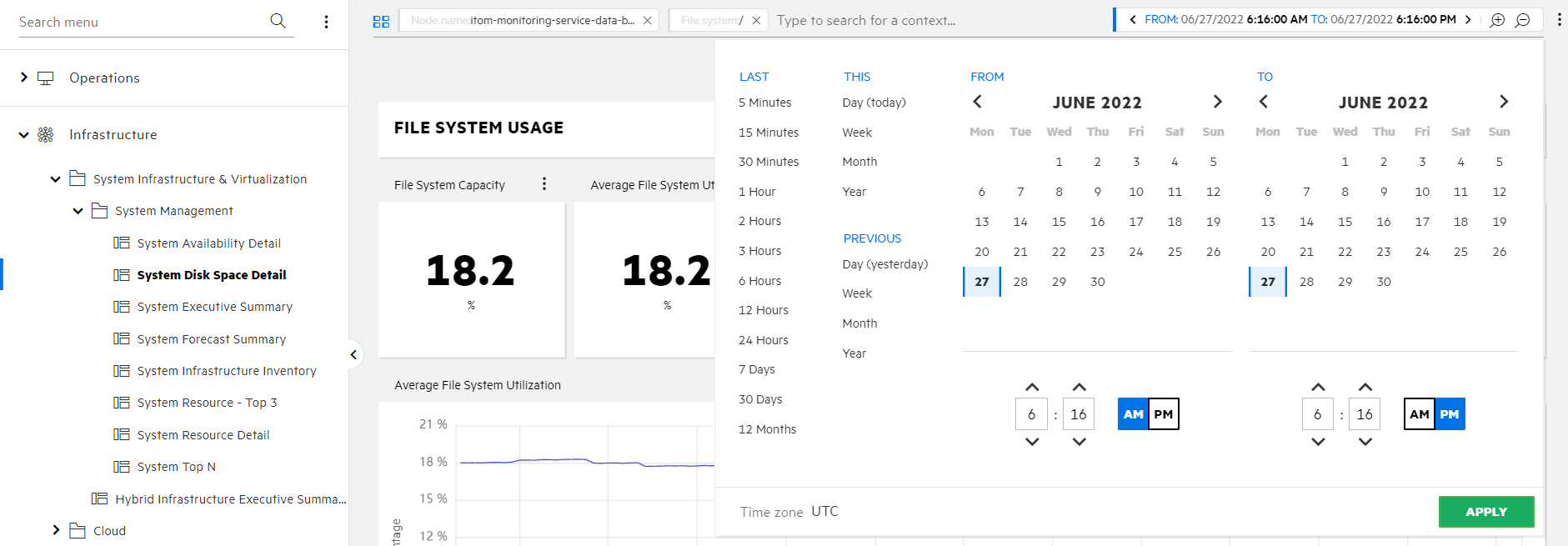Open System Resource Detail report
The height and width of the screenshot is (546, 1568).
[203, 435]
